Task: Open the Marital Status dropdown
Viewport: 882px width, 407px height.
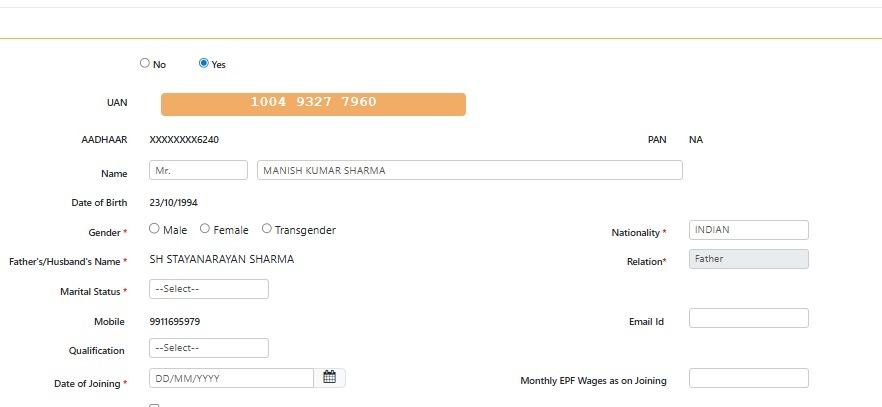Action: click(x=209, y=289)
